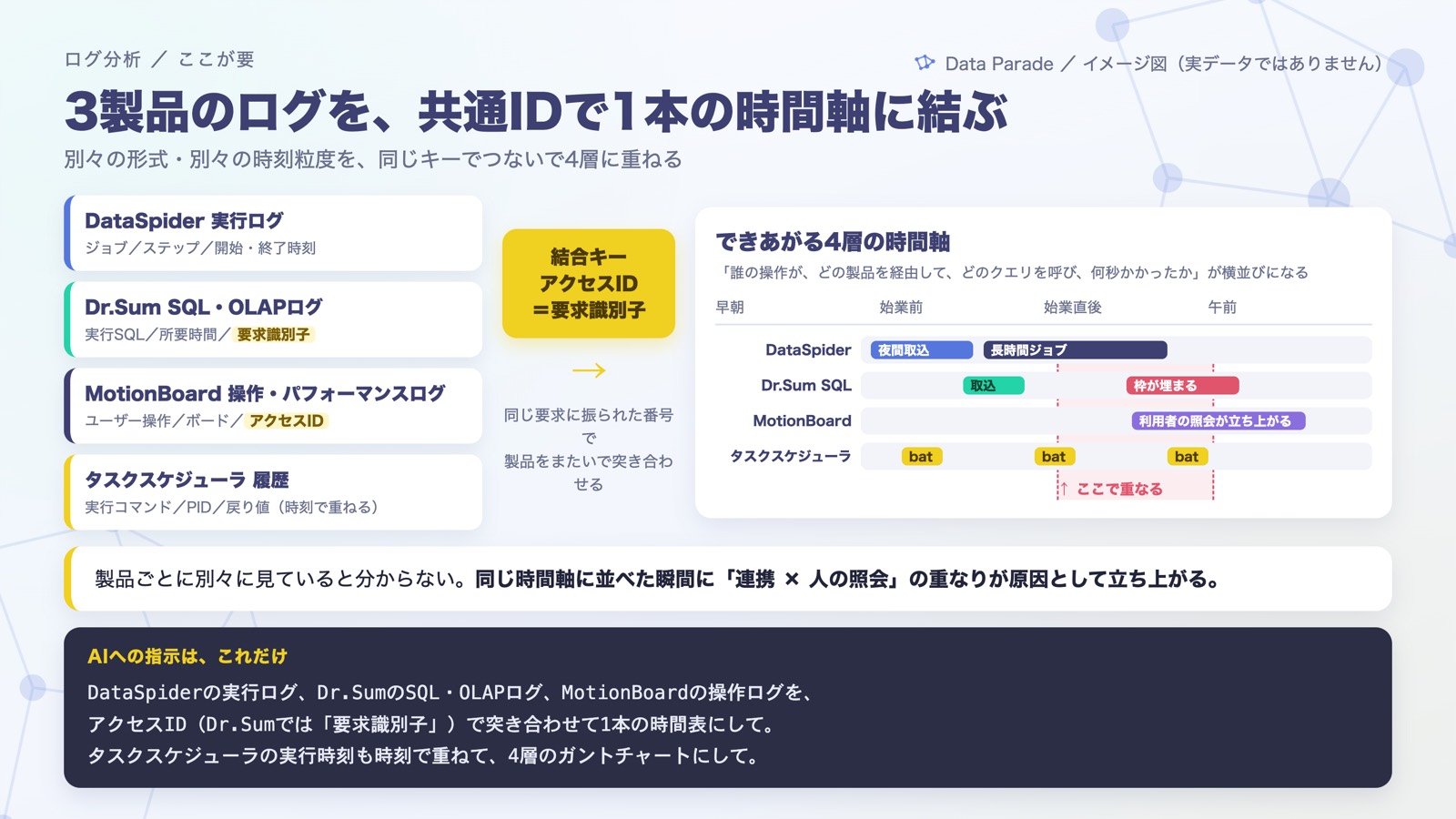Screen dimensions: 1456x819
Task: Select the 'ログ分析 / ここが要' header label
Action: coord(159,59)
